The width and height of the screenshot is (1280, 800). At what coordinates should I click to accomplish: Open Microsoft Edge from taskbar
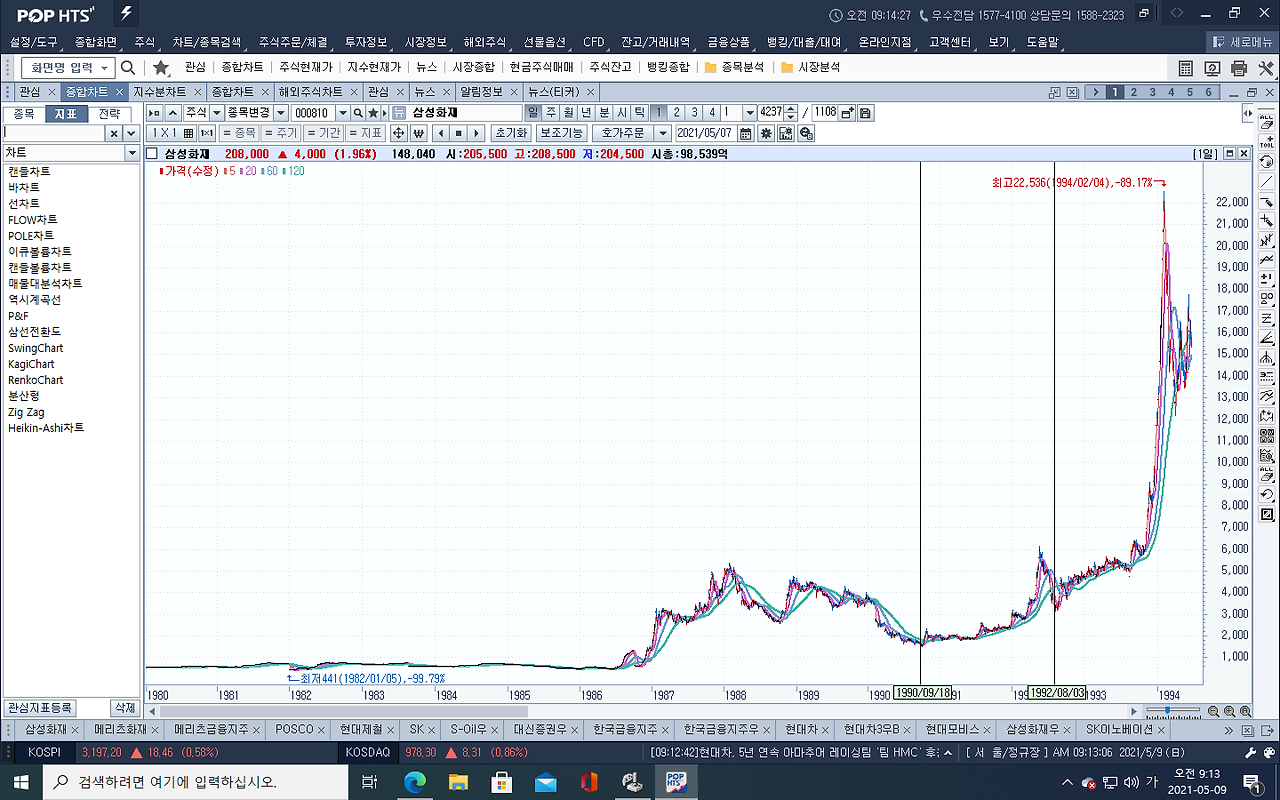414,781
